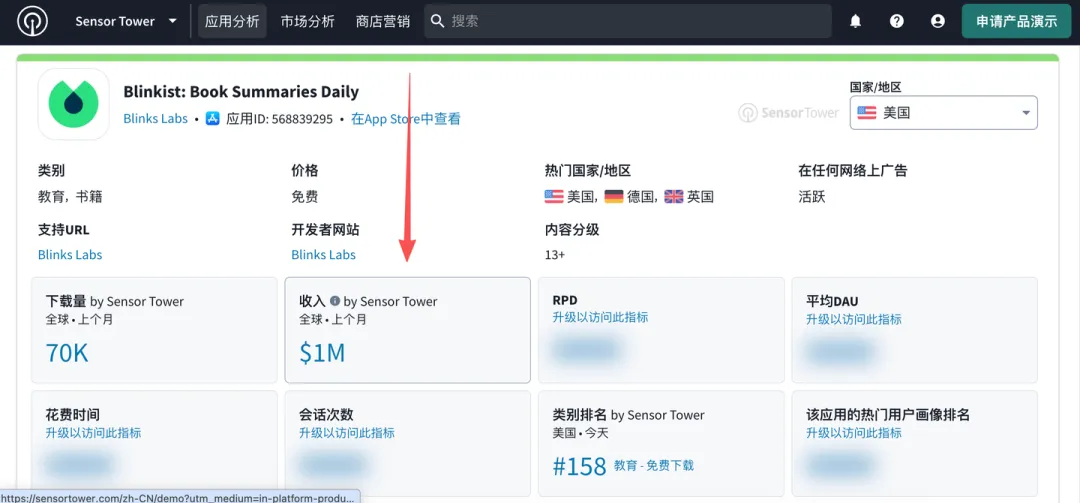
Task: Click the 教育, 书籍 category text
Action: point(70,197)
